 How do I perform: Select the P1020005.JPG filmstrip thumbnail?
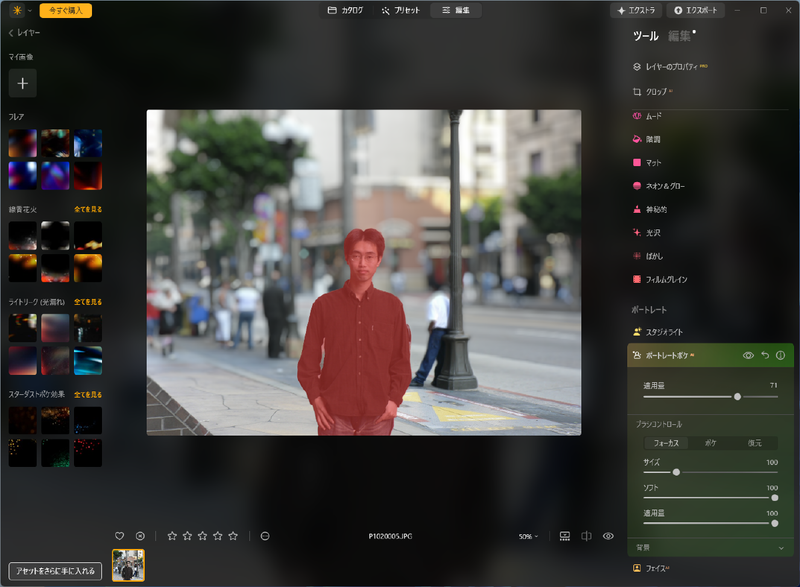point(128,565)
